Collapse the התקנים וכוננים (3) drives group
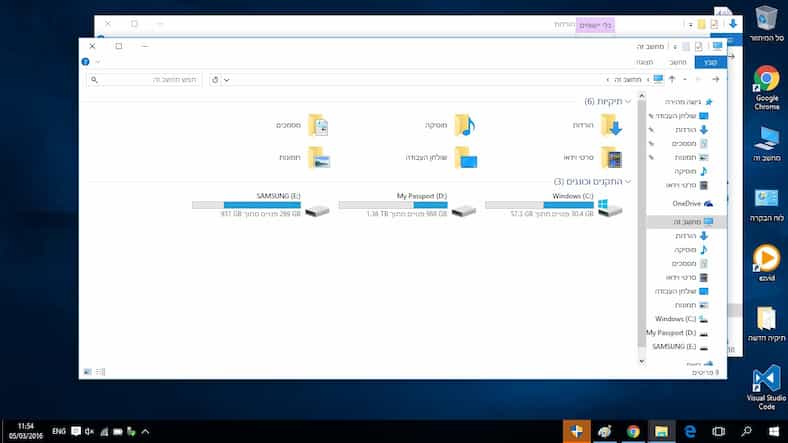 [628, 182]
